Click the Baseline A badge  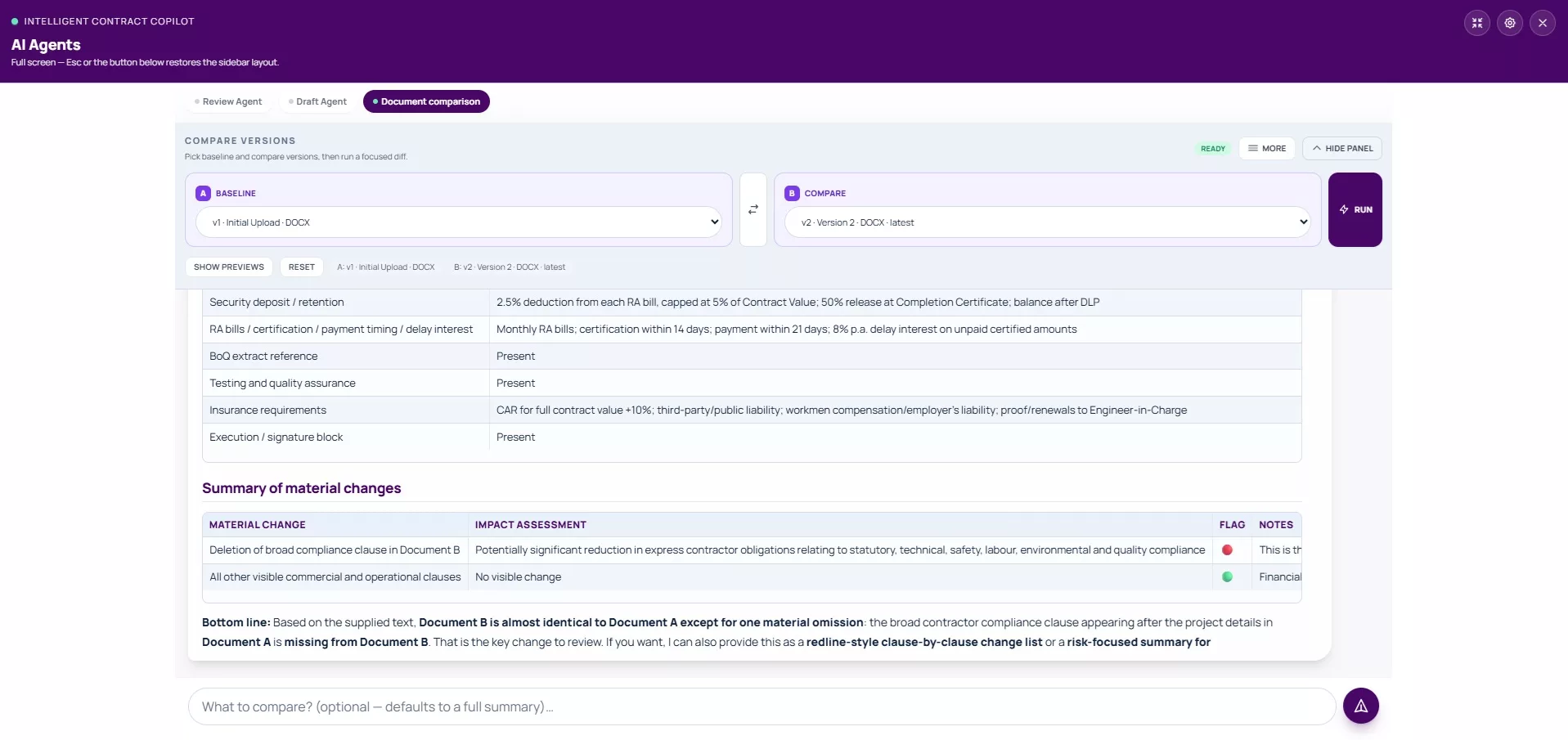point(203,194)
